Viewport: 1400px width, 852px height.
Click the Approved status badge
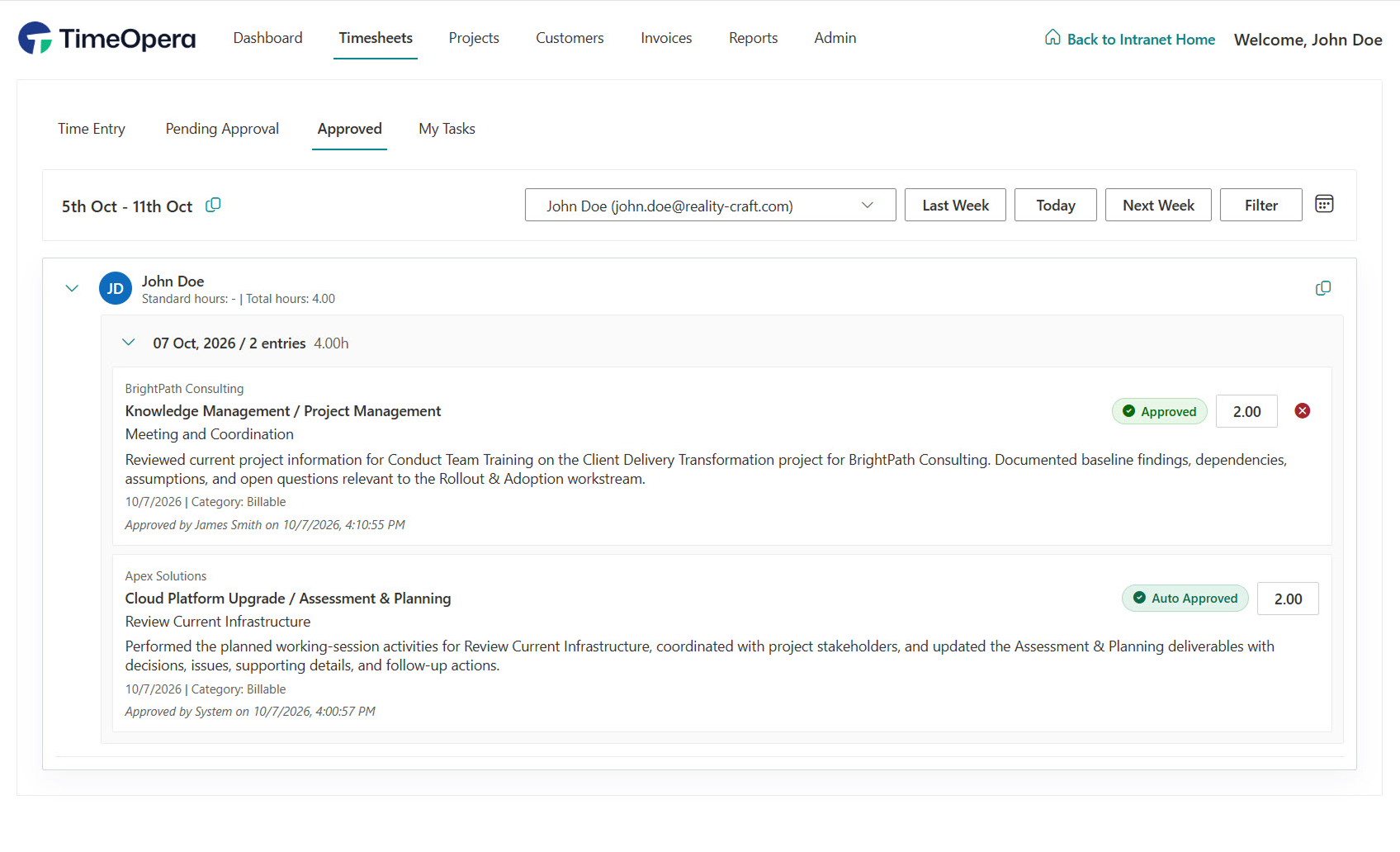pyautogui.click(x=1160, y=411)
